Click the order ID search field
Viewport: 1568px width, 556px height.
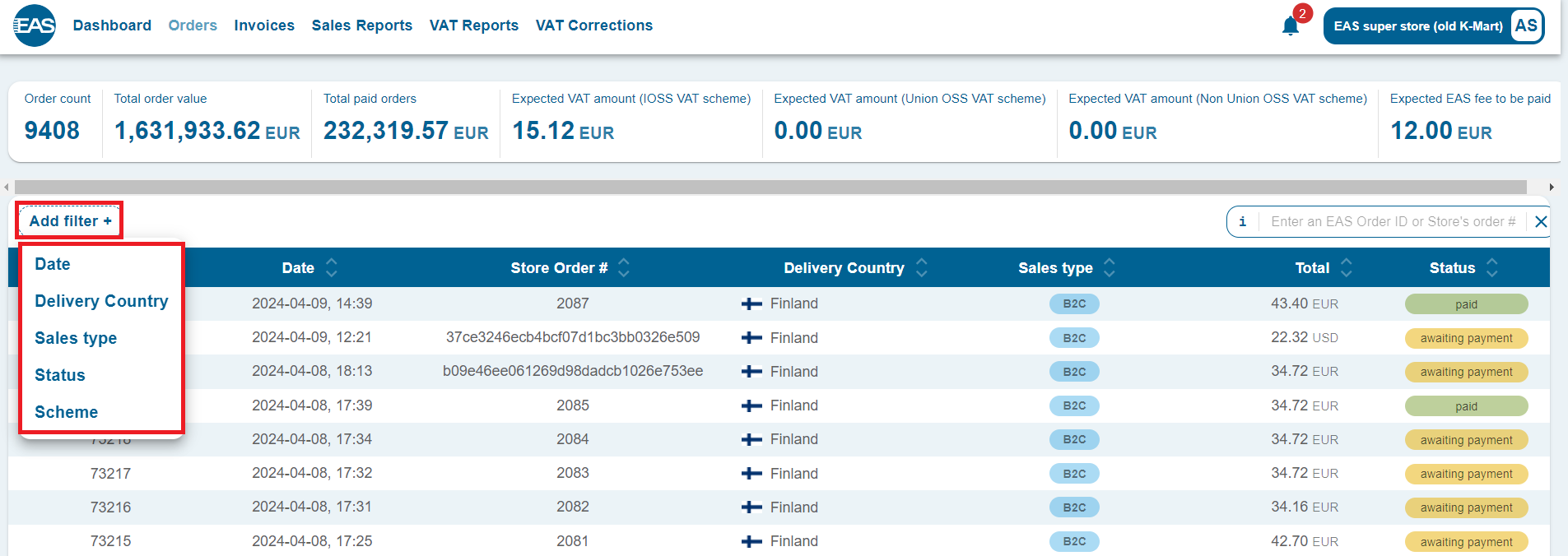tap(1393, 221)
